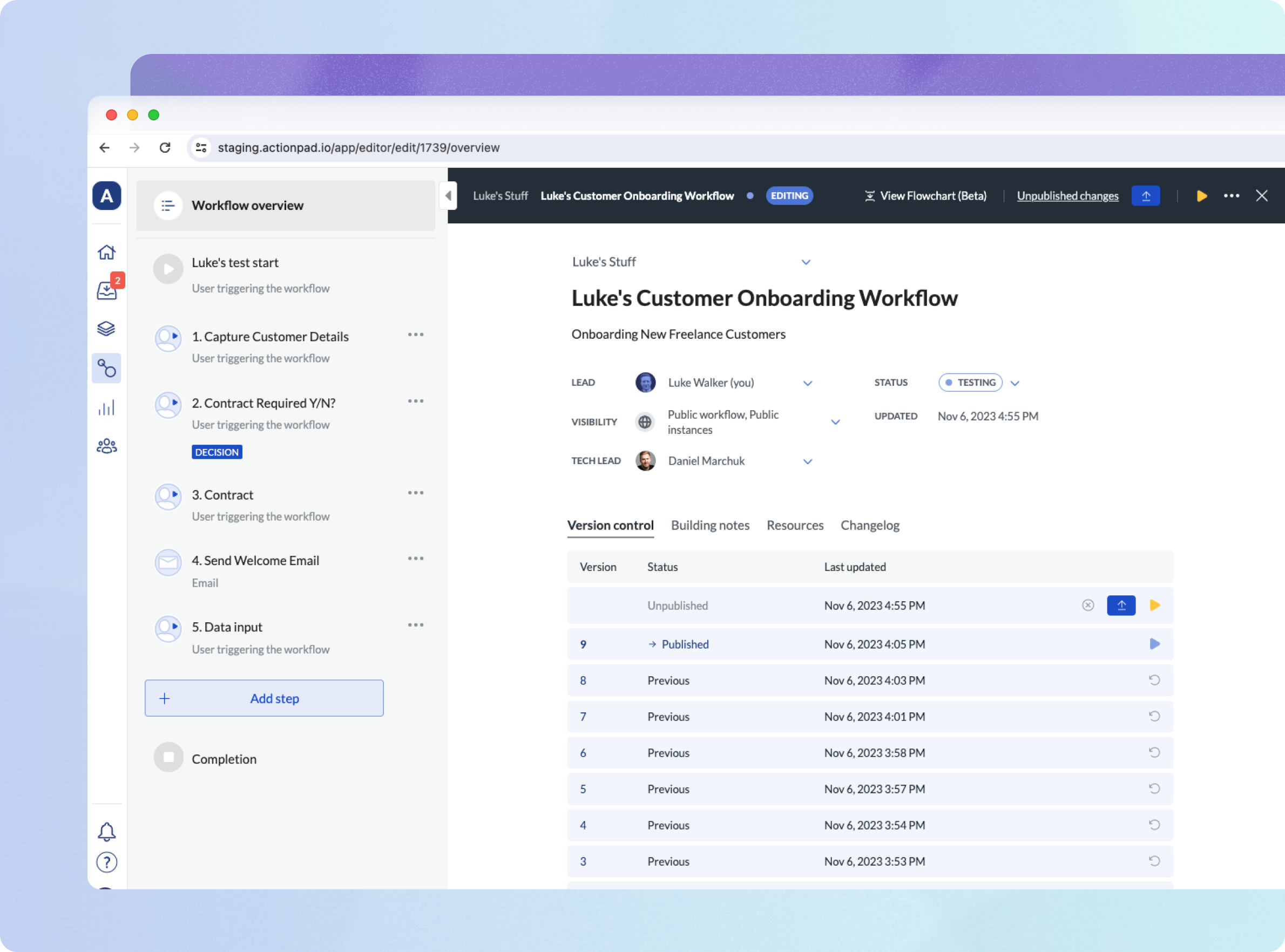Click the publish upload icon in header
1285x952 pixels.
(x=1146, y=196)
